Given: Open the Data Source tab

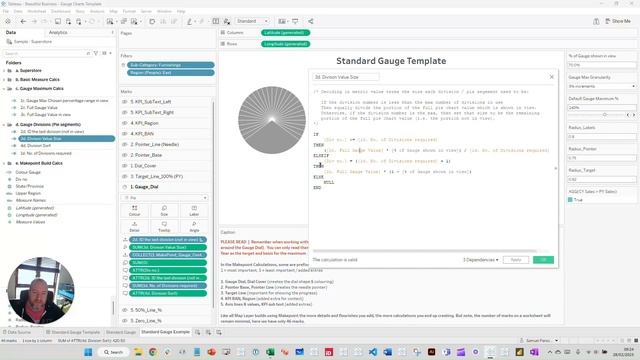Looking at the screenshot, I should (17, 332).
